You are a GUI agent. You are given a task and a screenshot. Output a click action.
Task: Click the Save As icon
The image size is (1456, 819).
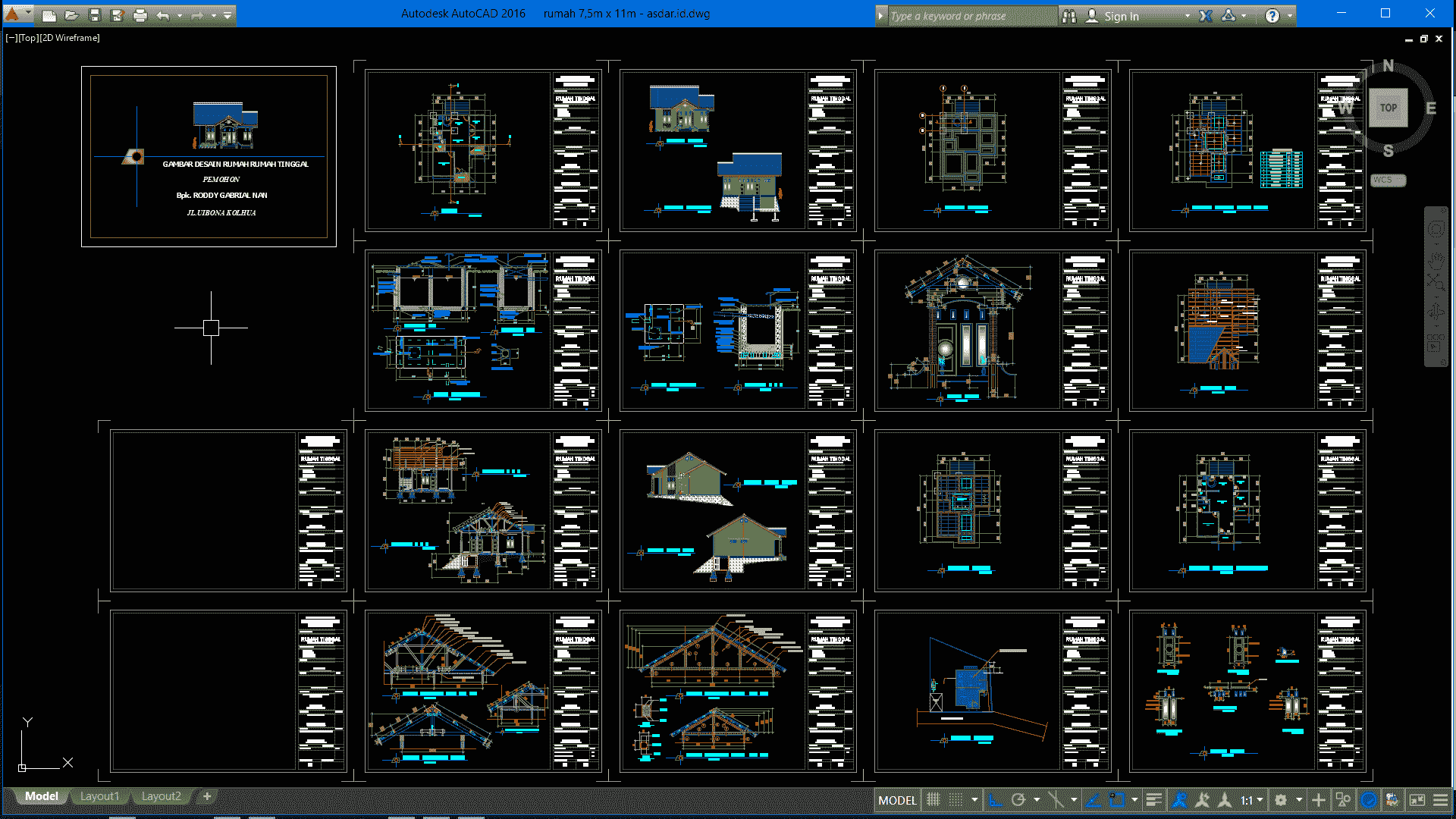tap(118, 15)
